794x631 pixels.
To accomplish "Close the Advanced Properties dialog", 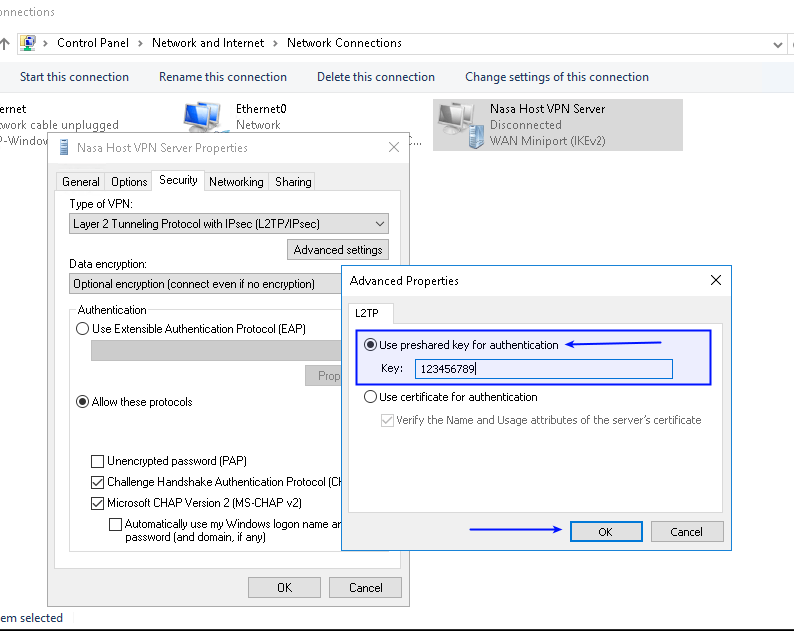I will pyautogui.click(x=715, y=281).
